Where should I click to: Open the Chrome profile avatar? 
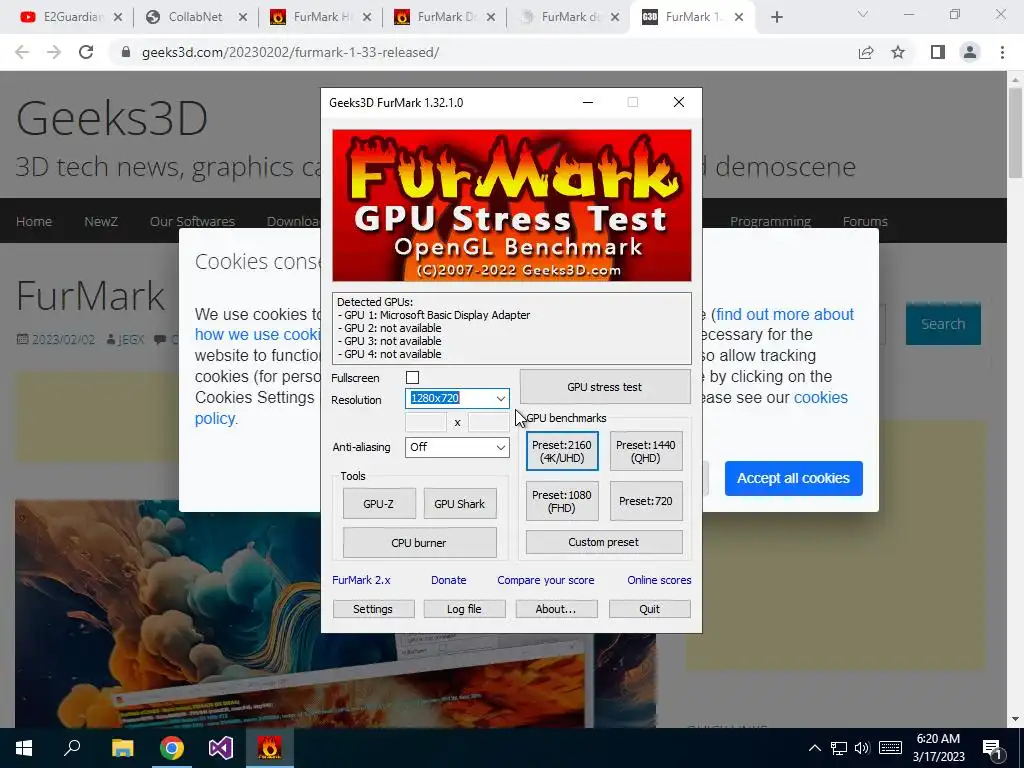[970, 52]
